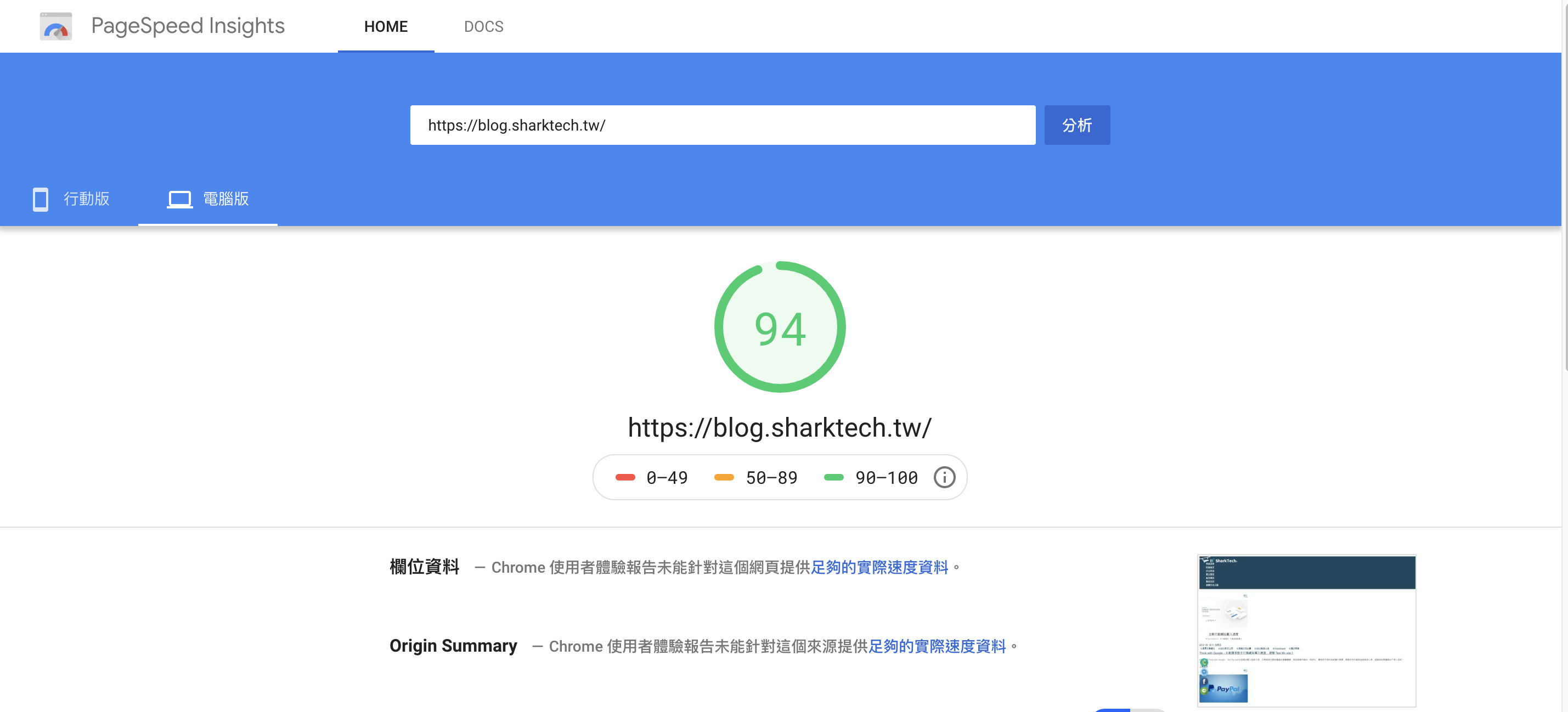The height and width of the screenshot is (712, 1568).
Task: Click the green 90–100 legend swatch
Action: point(833,478)
